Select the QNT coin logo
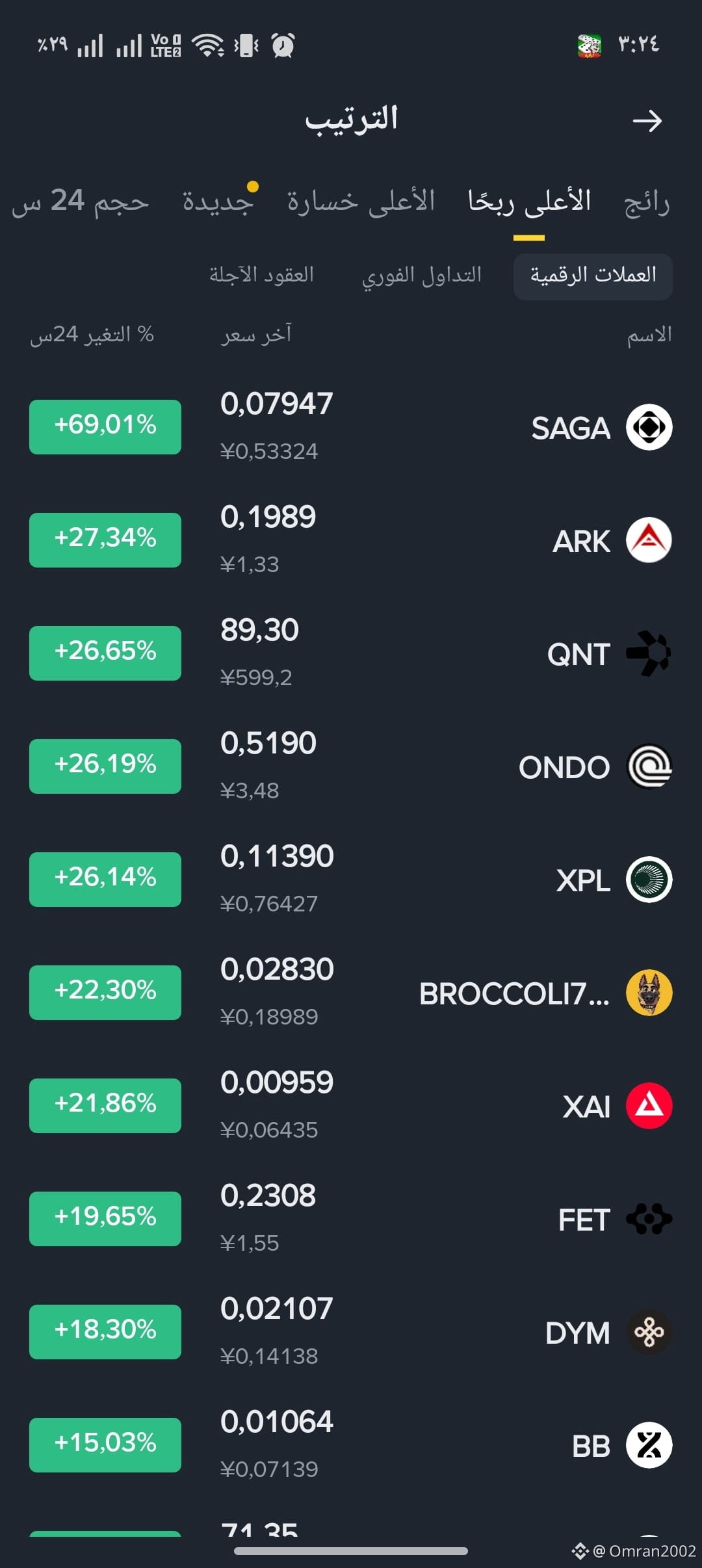This screenshot has width=702, height=1568. (649, 653)
